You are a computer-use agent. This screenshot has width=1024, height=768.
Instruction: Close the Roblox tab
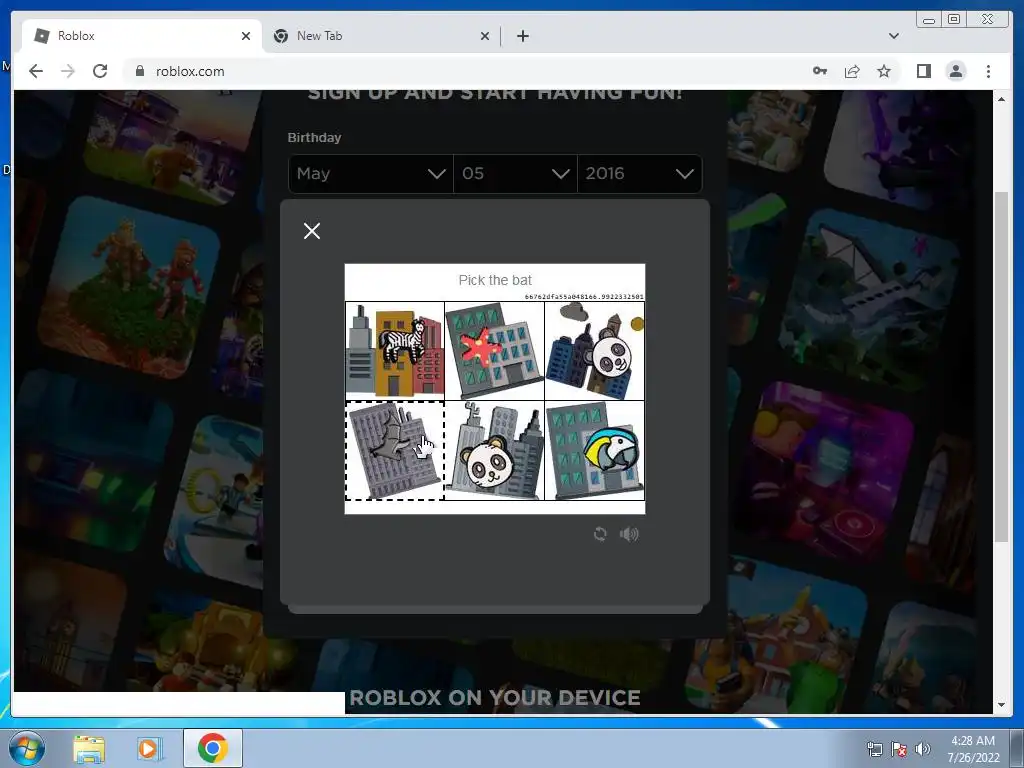point(246,36)
